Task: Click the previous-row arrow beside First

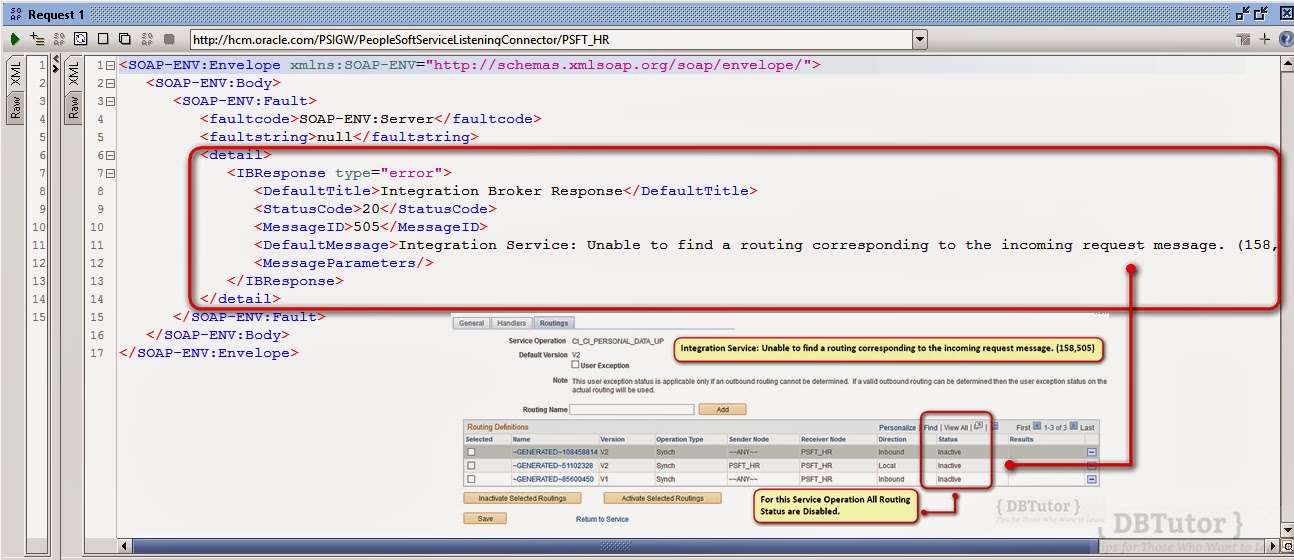Action: pyautogui.click(x=1037, y=427)
